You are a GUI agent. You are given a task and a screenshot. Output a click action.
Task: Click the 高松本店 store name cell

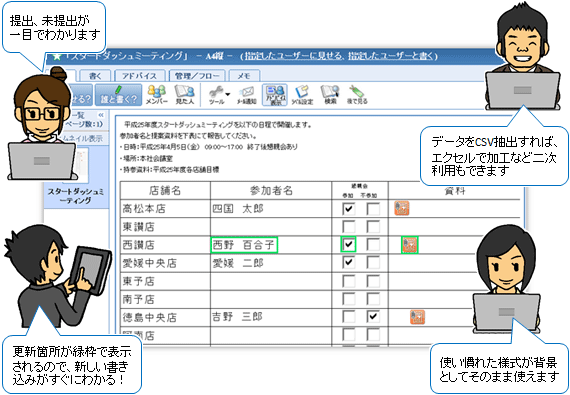[165, 209]
